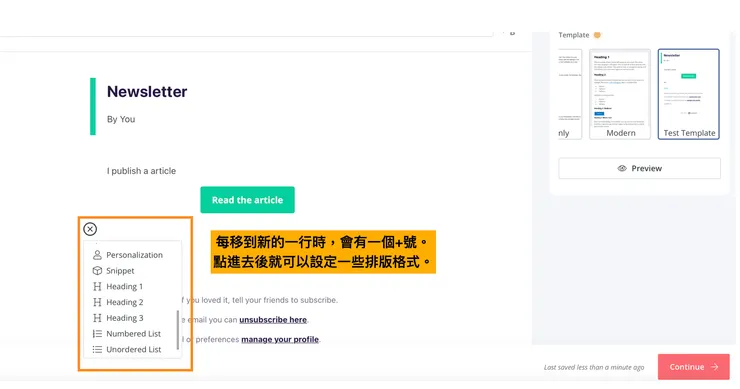Open the unsubscribe here link
The height and width of the screenshot is (389, 740).
coord(273,320)
